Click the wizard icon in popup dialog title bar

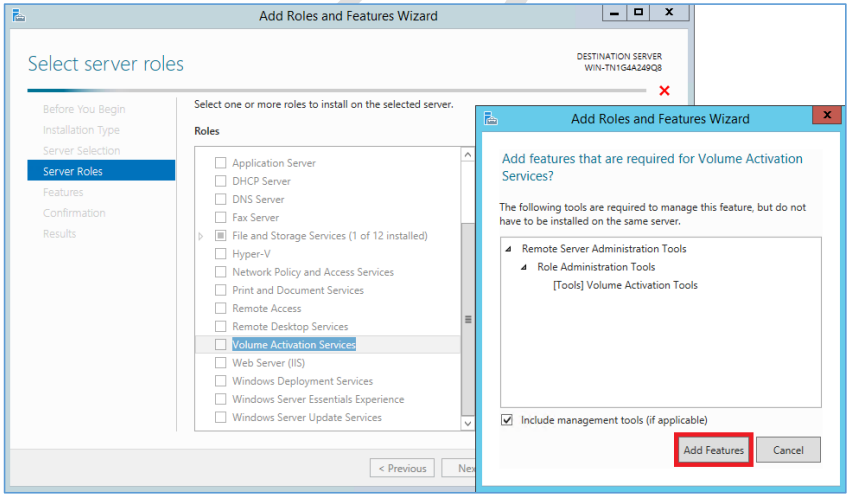[491, 118]
